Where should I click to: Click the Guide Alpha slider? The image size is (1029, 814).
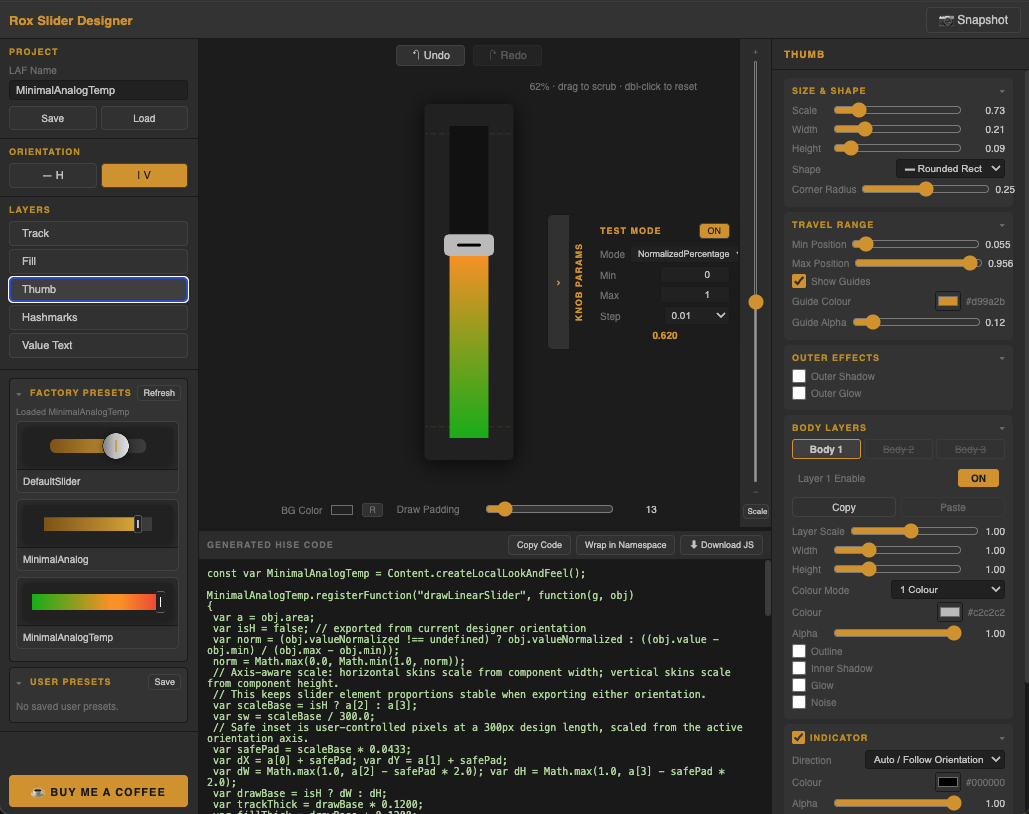[915, 322]
